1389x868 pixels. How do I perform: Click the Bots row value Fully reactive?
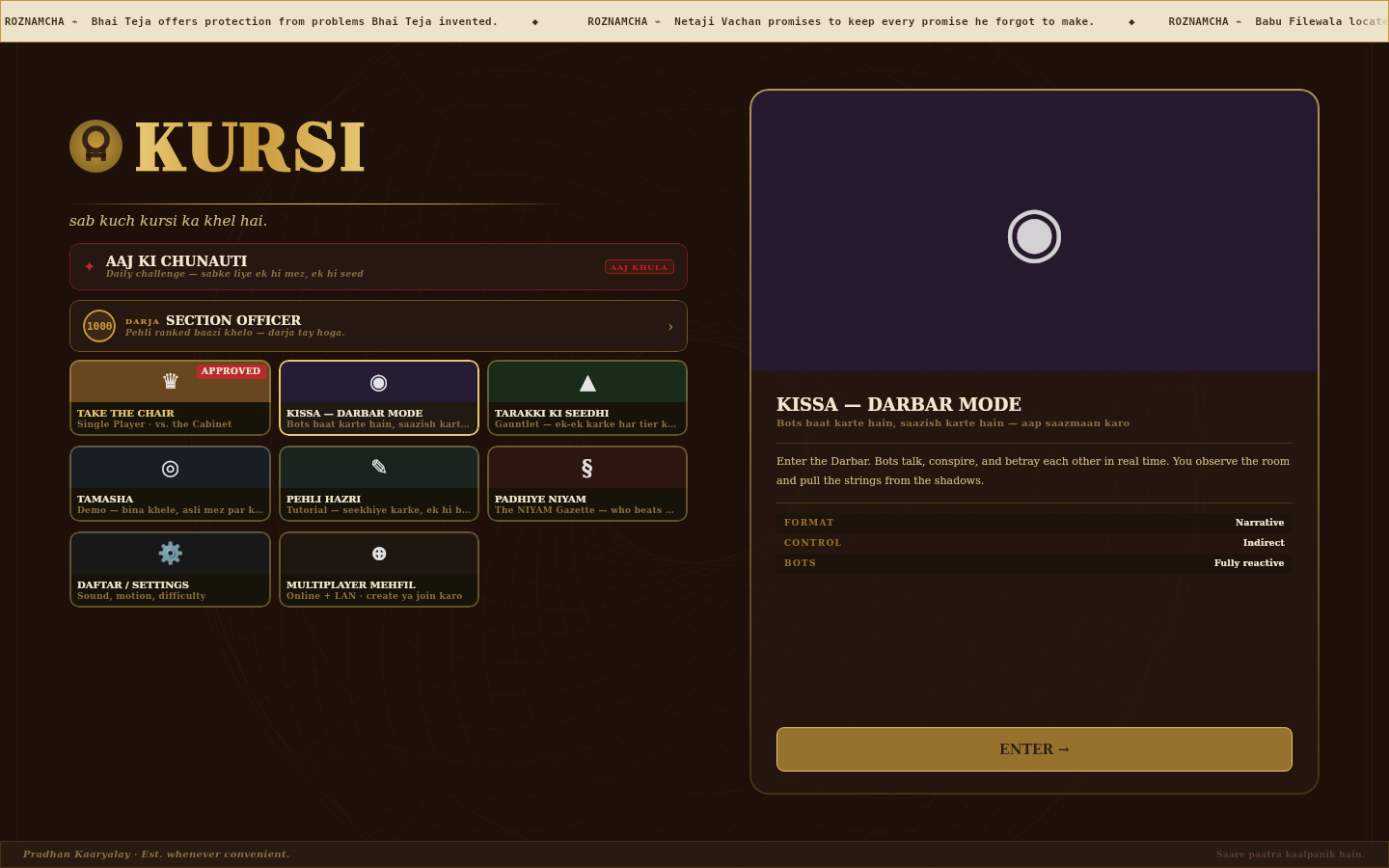coord(1249,563)
